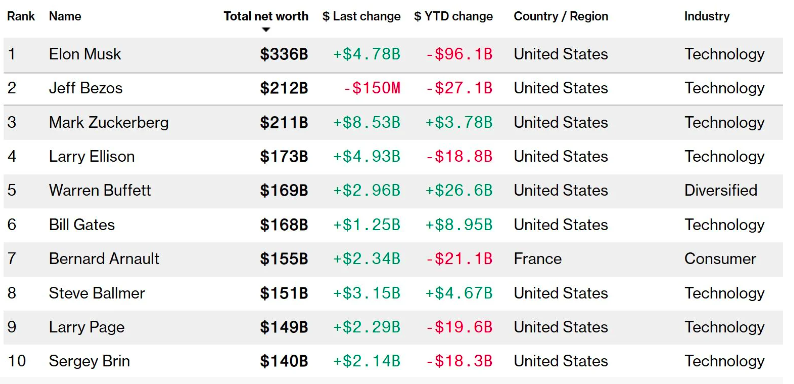
Task: Click Diversified industry for Warren Buffett
Action: pyautogui.click(x=721, y=190)
